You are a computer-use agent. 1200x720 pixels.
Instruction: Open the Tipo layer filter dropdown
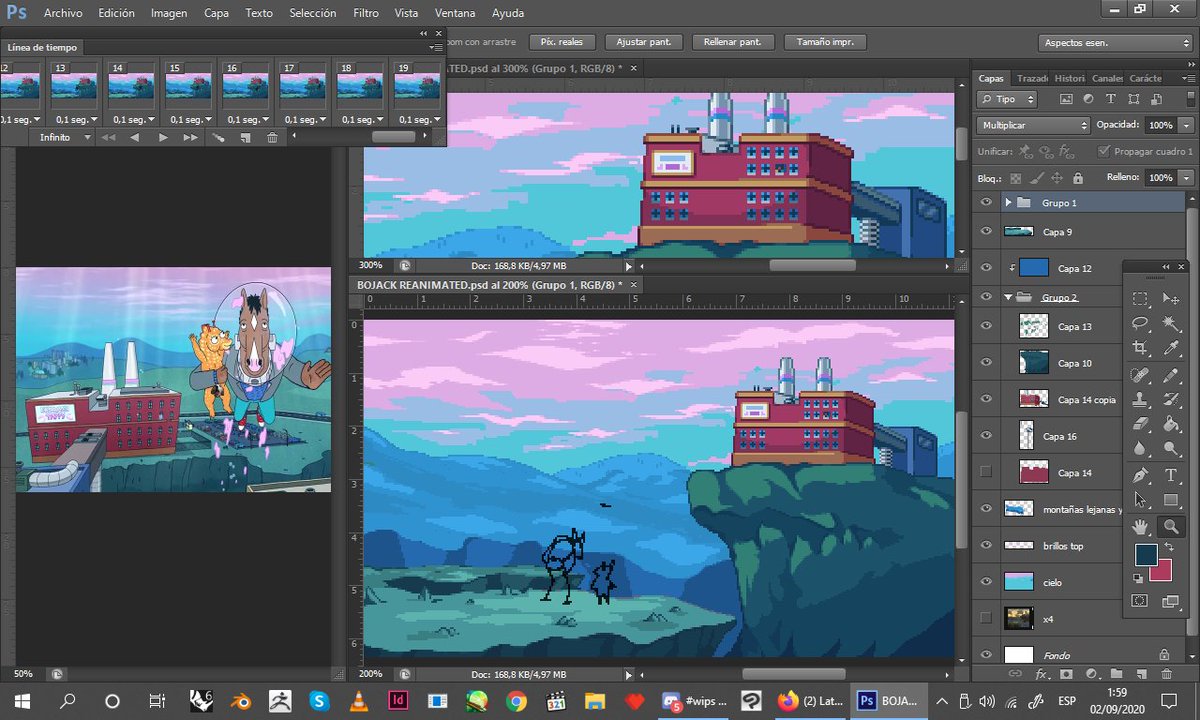(x=1007, y=100)
